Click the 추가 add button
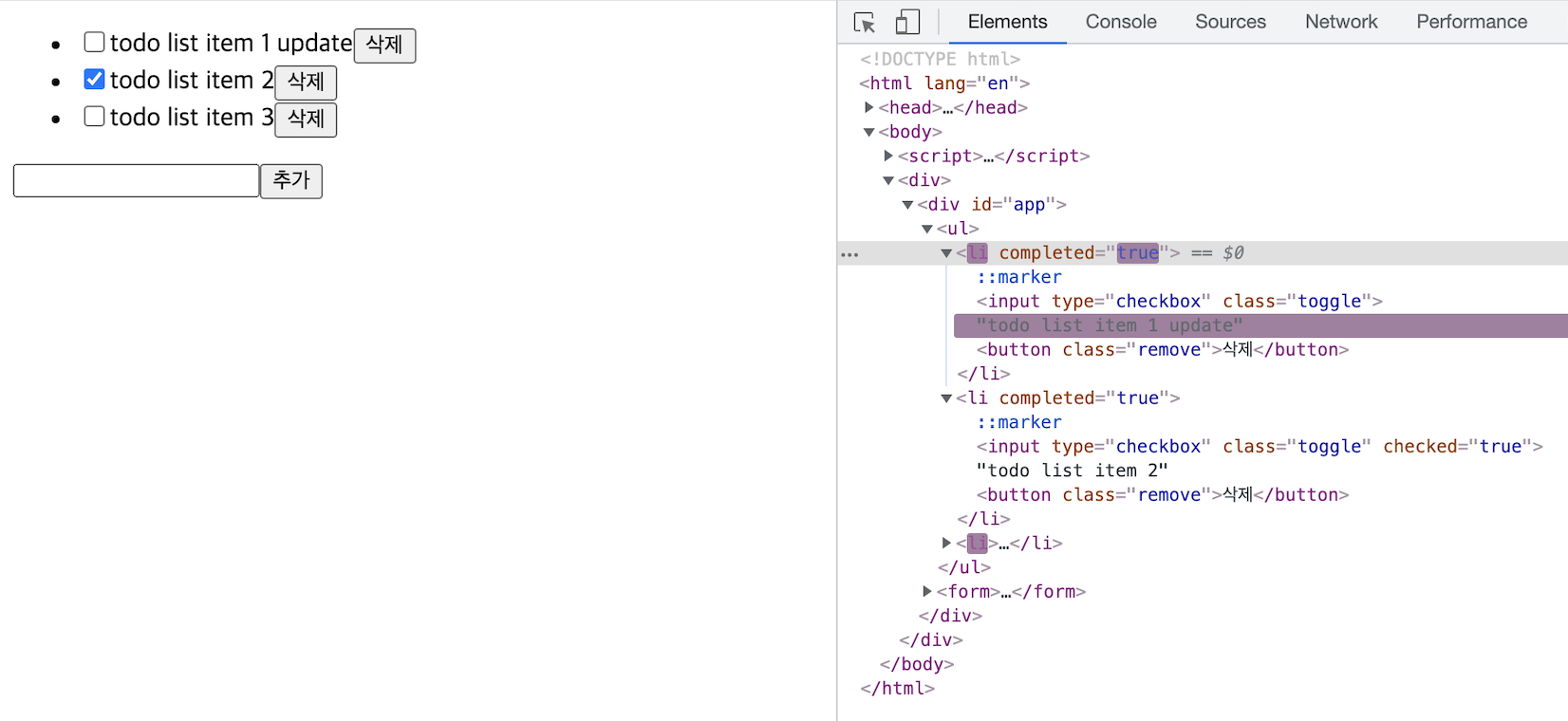Image resolution: width=1568 pixels, height=721 pixels. pyautogui.click(x=291, y=180)
